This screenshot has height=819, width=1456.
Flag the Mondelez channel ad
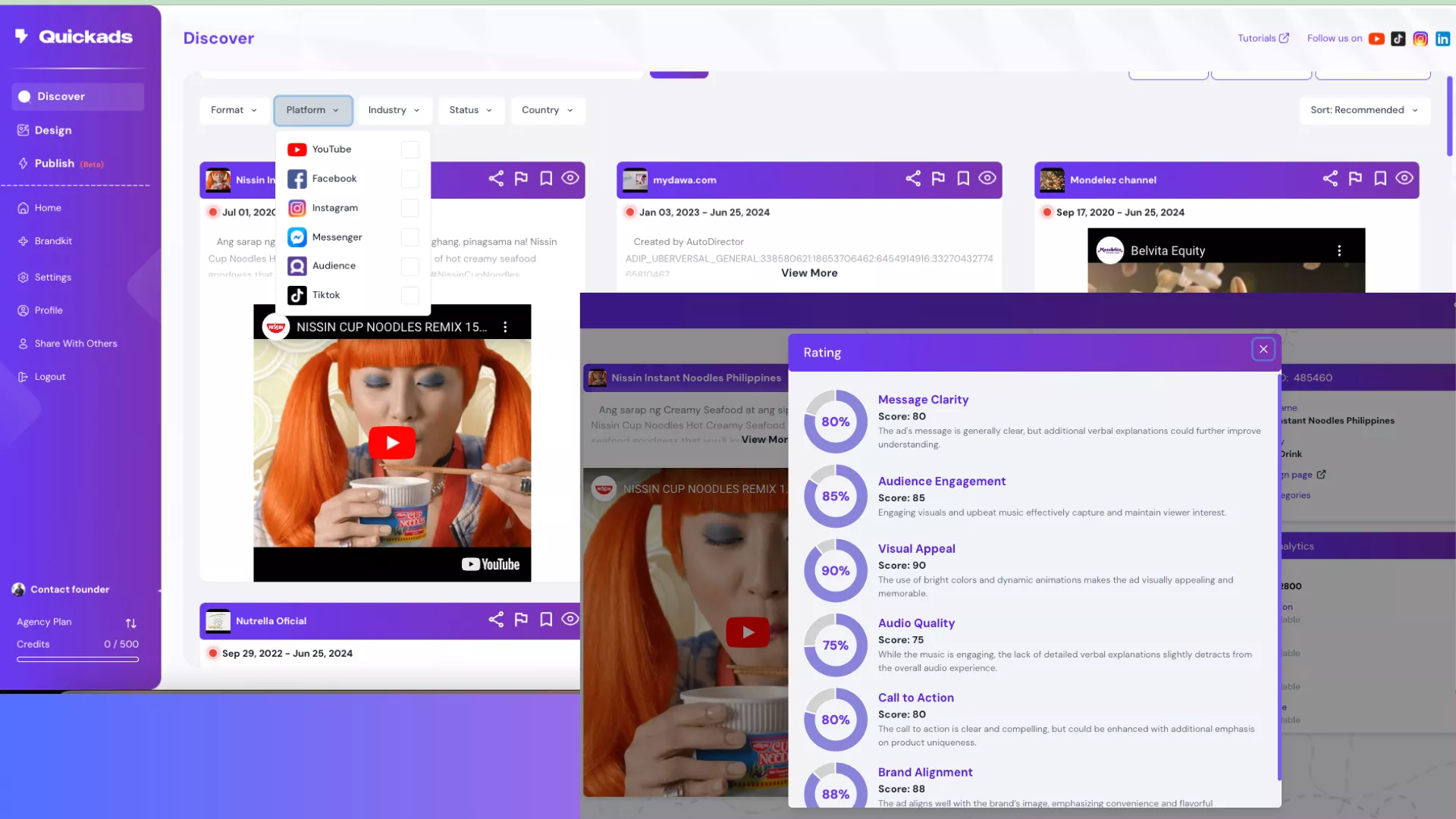[x=1355, y=178]
